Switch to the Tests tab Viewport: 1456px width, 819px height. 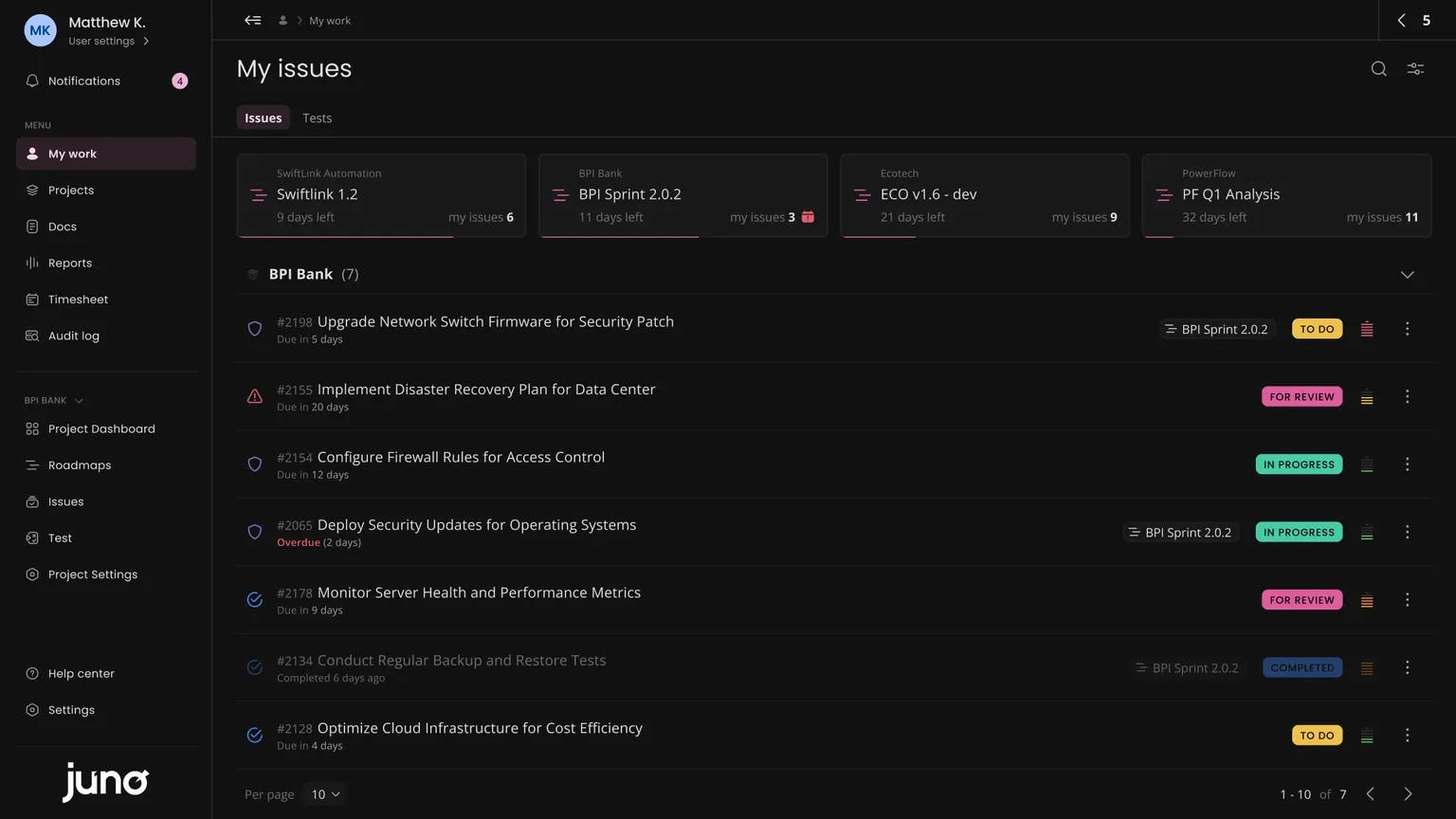317,118
